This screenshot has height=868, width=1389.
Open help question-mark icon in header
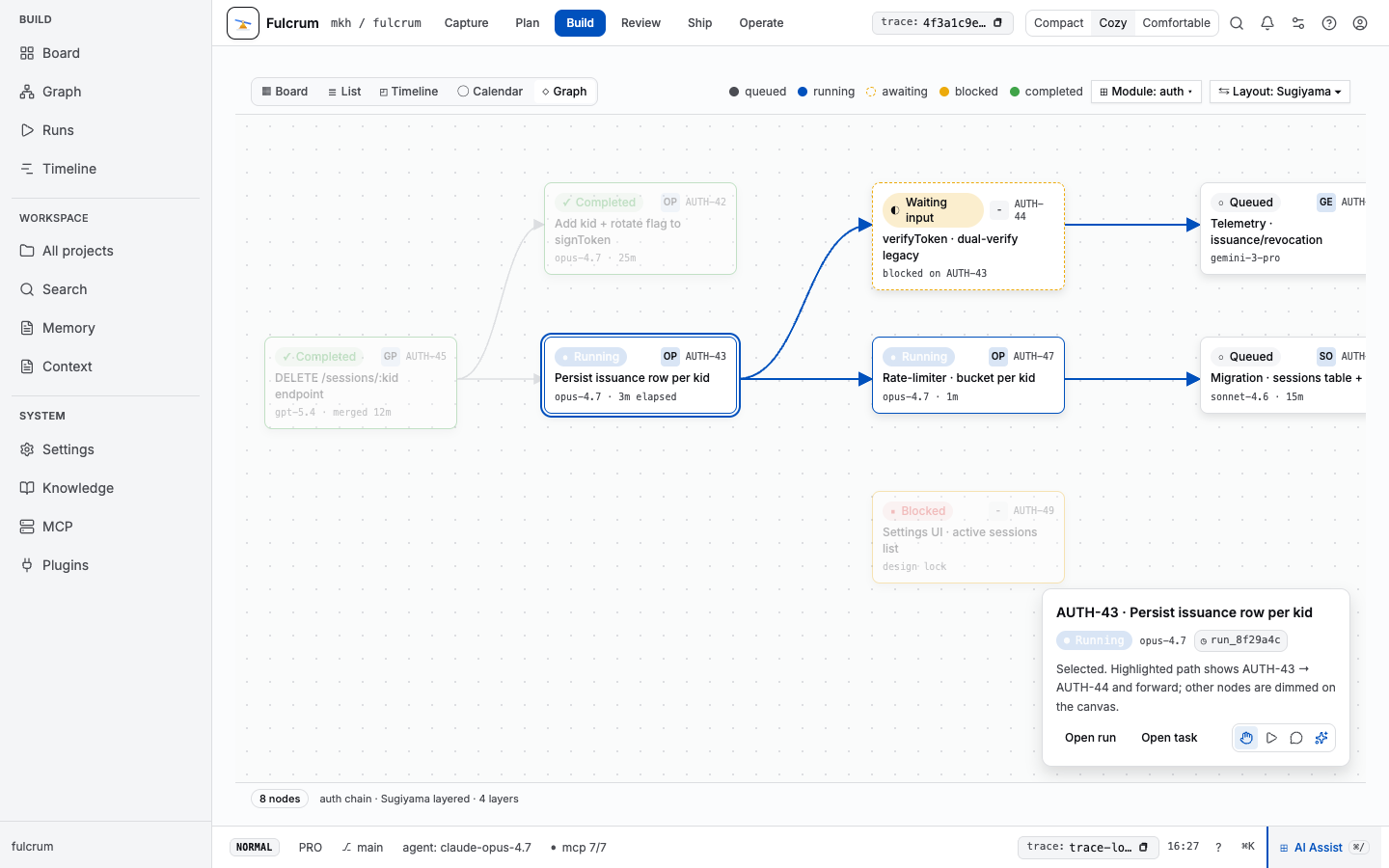[x=1329, y=23]
